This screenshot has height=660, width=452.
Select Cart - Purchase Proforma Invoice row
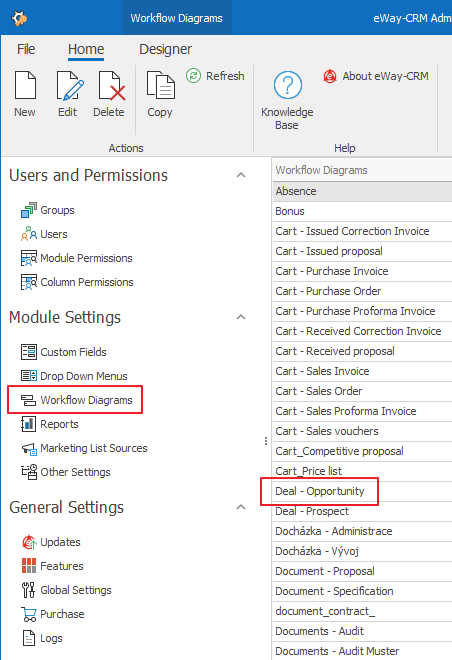[362, 311]
